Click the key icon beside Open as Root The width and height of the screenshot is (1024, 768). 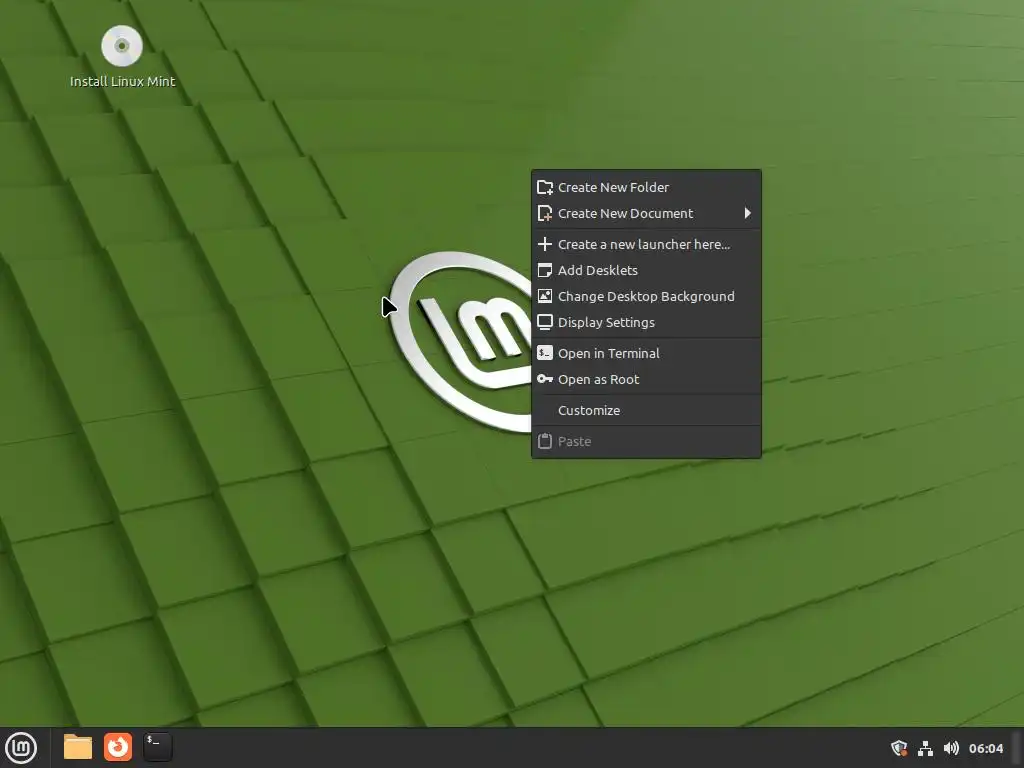[x=545, y=379]
